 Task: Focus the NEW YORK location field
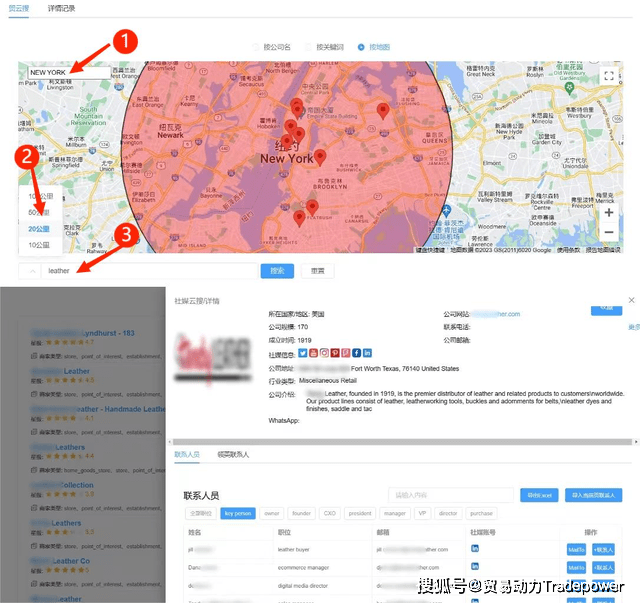tap(69, 72)
